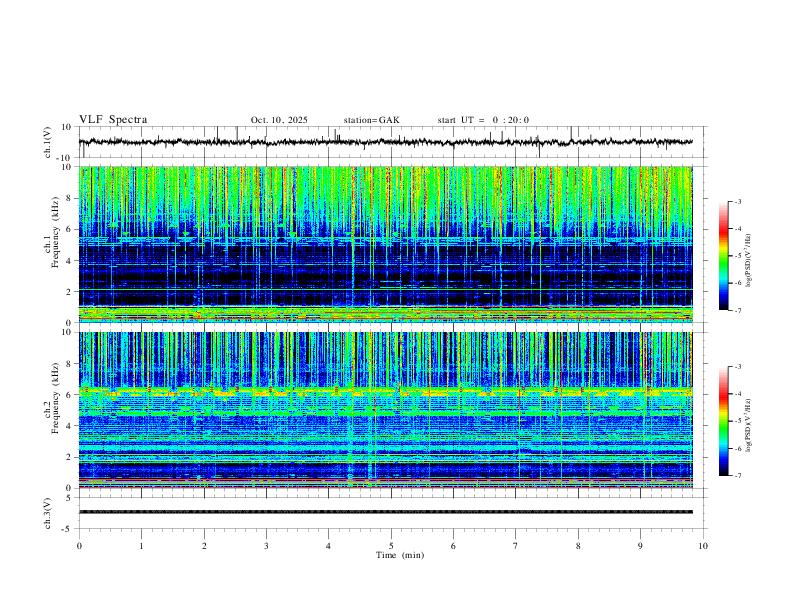Screen dimensions: 792x612
Task: Click the "5" tick on the time axis
Action: [x=391, y=546]
